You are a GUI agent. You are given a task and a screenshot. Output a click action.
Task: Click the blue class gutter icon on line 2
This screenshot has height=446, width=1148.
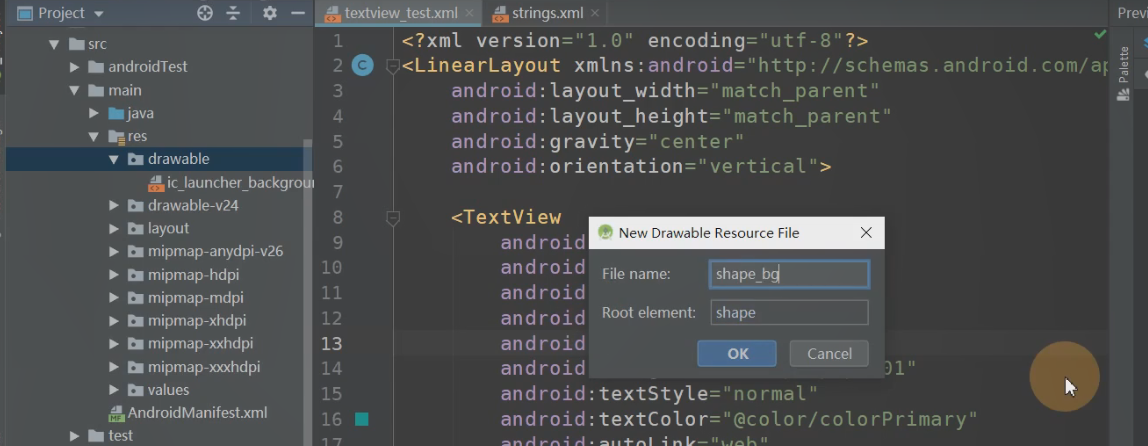click(363, 66)
